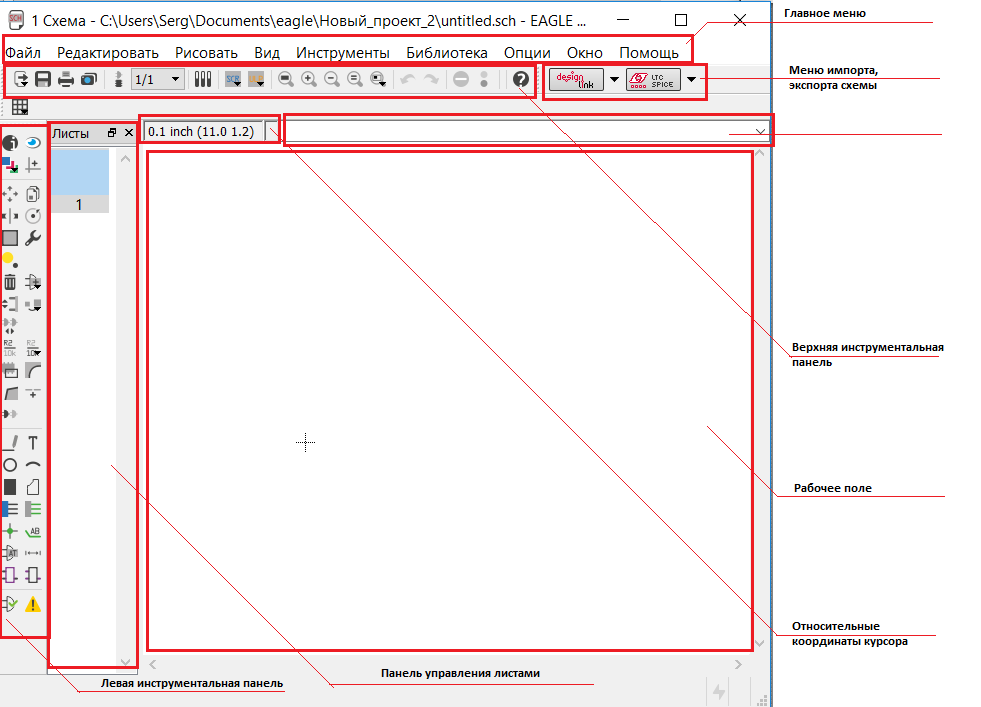Viewport: 981px width, 707px height.
Task: Open the Библиотека menu
Action: (446, 52)
